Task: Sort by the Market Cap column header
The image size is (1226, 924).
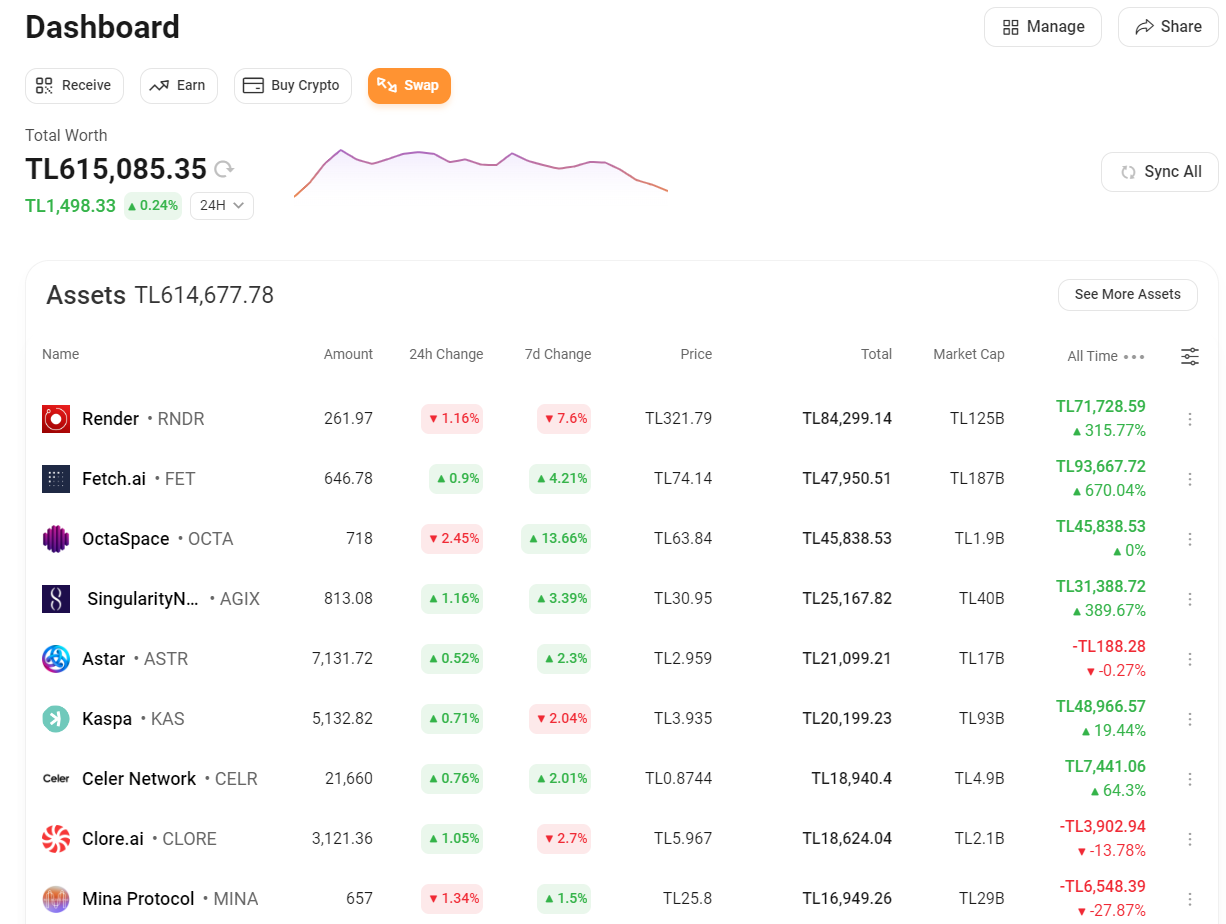Action: tap(969, 354)
